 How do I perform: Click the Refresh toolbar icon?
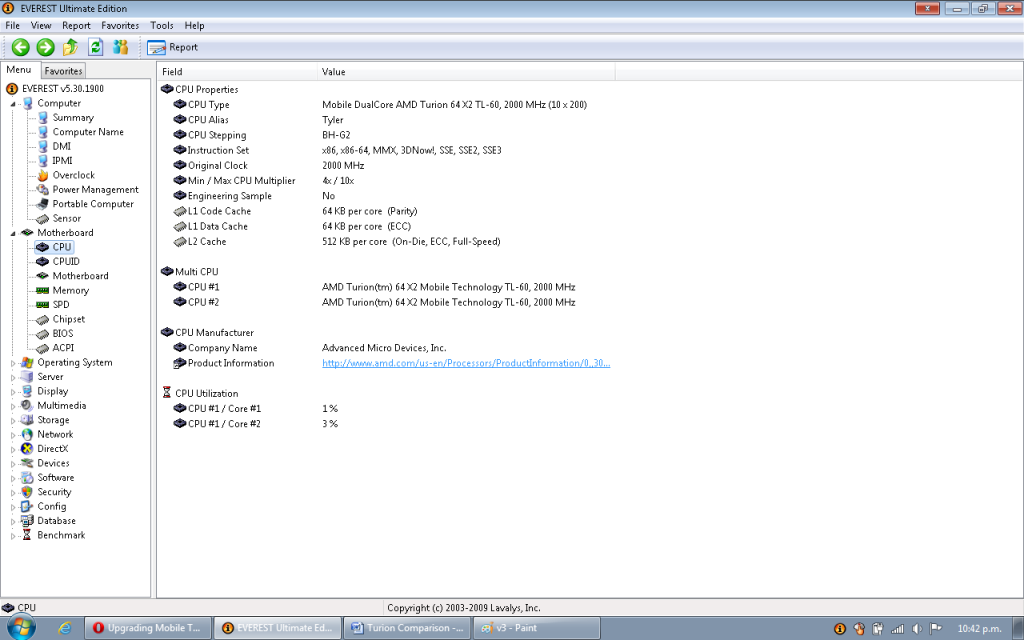click(x=95, y=47)
